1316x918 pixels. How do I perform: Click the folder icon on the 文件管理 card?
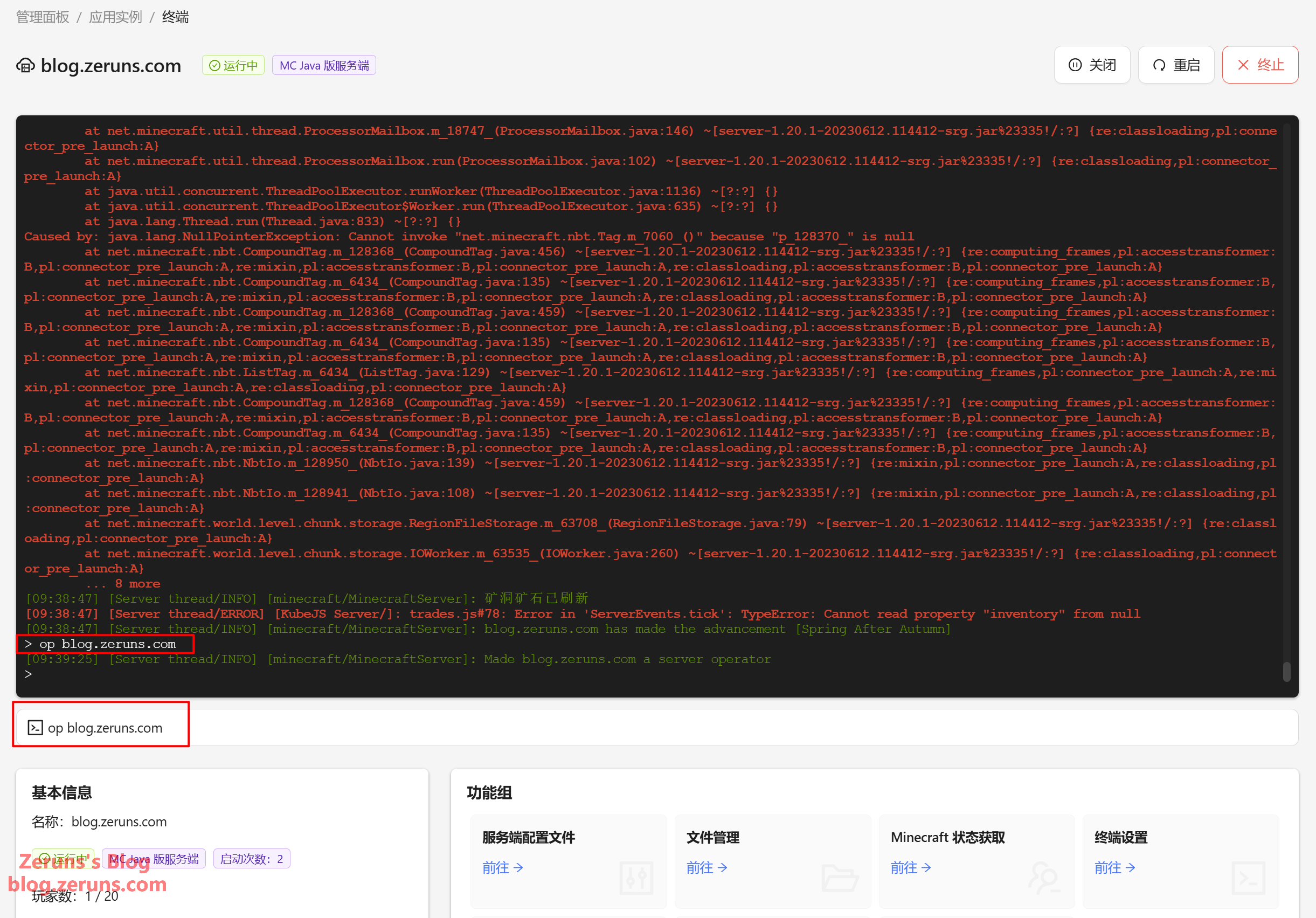coord(840,877)
